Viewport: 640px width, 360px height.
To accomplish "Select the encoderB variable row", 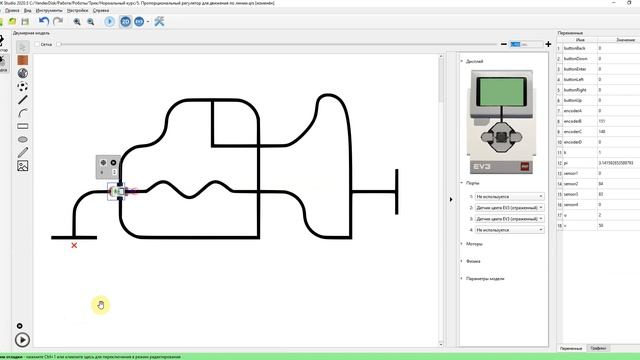I will point(598,121).
